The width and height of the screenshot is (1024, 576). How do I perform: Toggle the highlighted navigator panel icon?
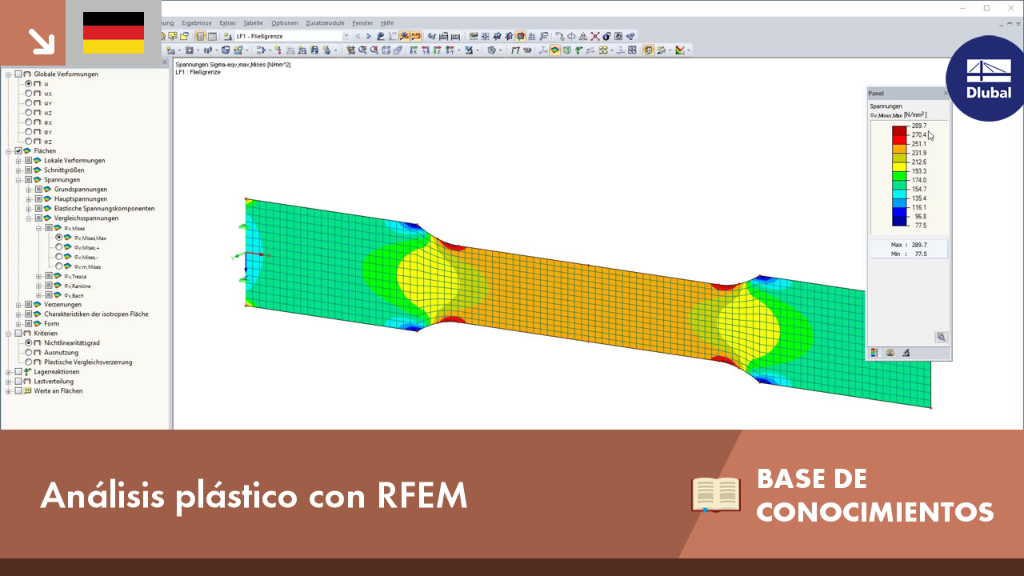tap(200, 37)
